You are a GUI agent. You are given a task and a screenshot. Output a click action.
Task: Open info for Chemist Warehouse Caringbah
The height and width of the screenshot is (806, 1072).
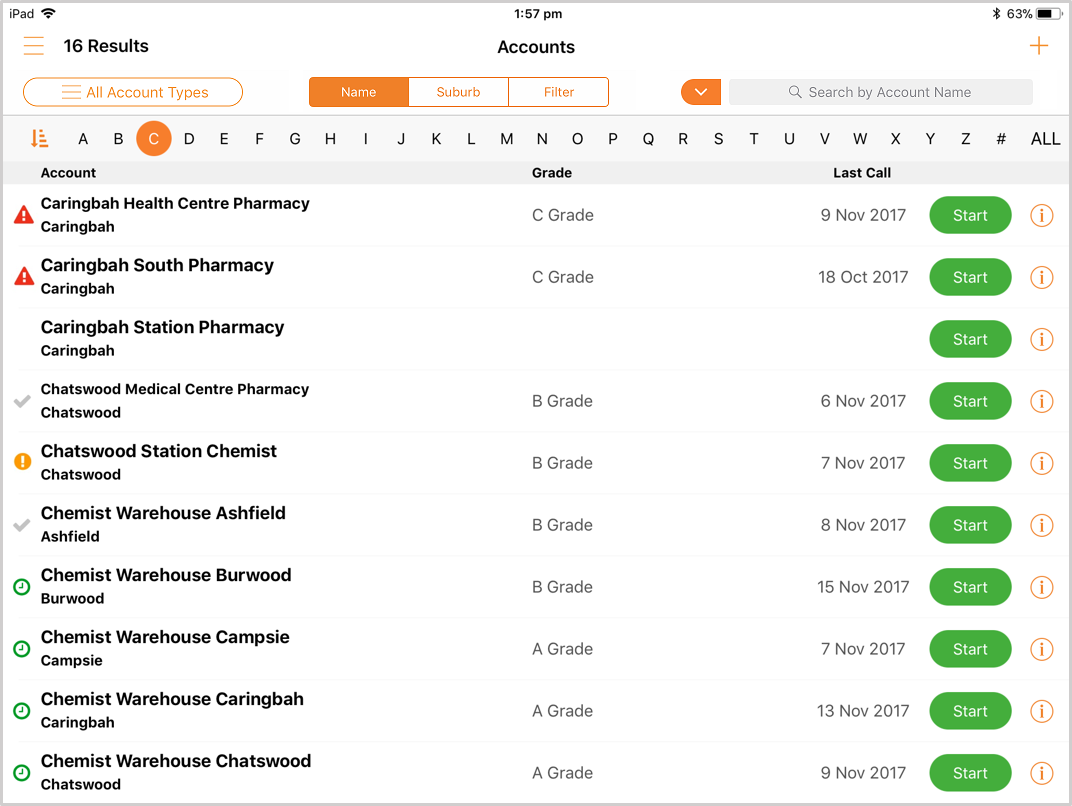point(1041,711)
